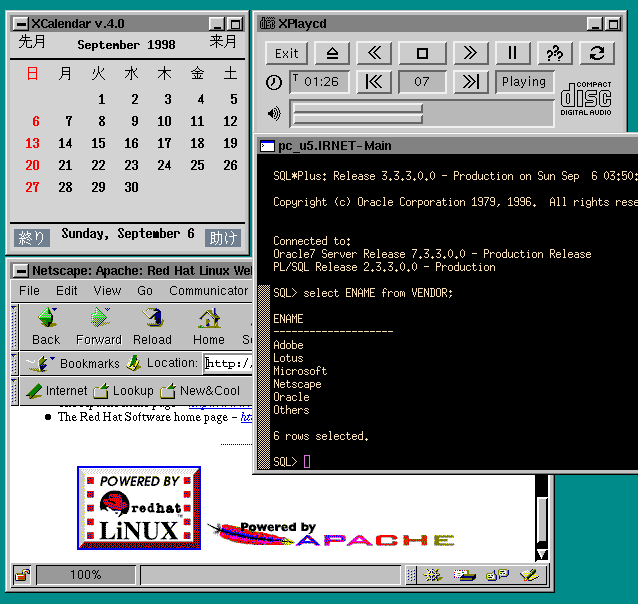Open the Mailbox from the component bar
638x604 pixels.
(465, 575)
